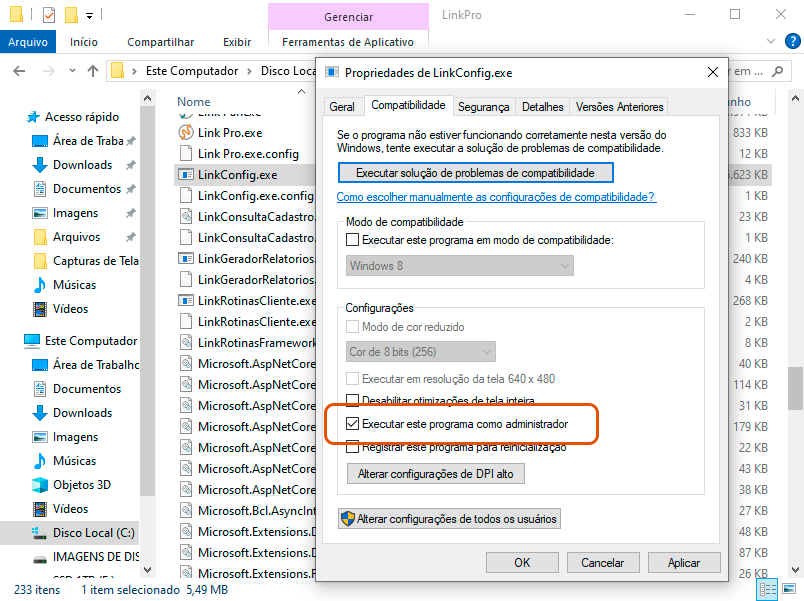Uncheck Executar este programa como administrador
The height and width of the screenshot is (601, 804).
click(x=352, y=425)
